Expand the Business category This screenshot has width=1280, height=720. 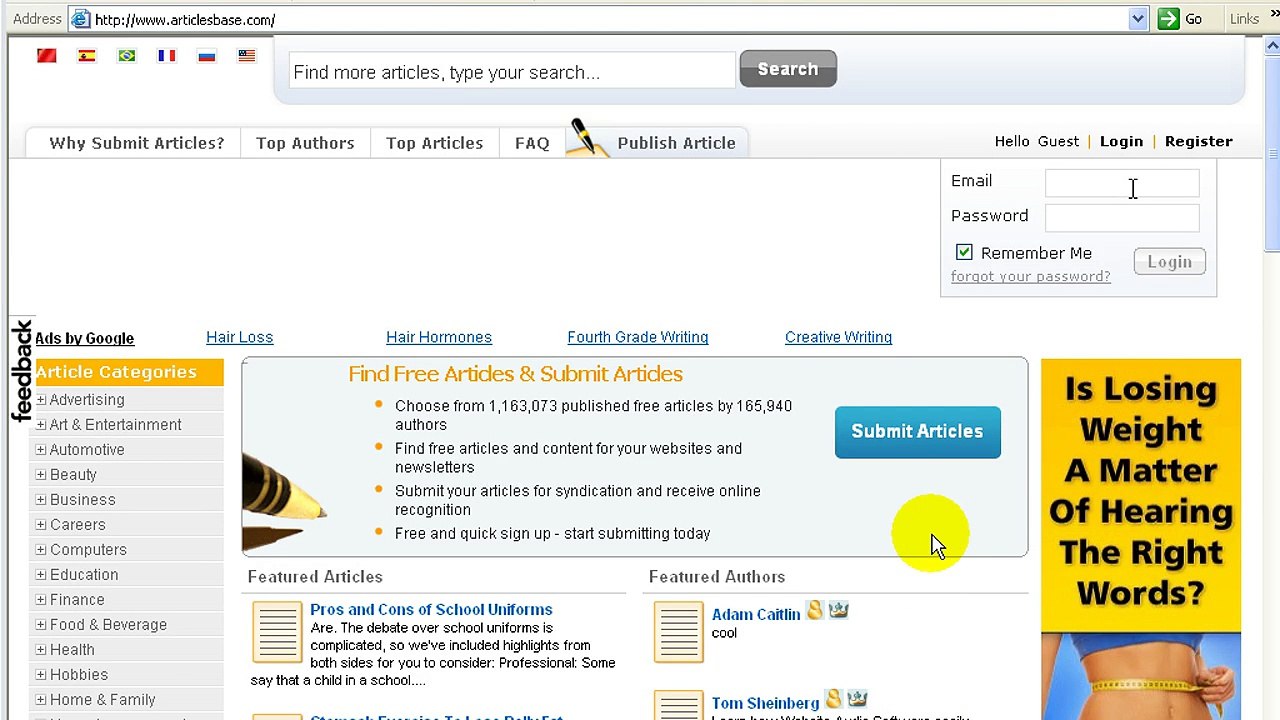[x=41, y=500]
